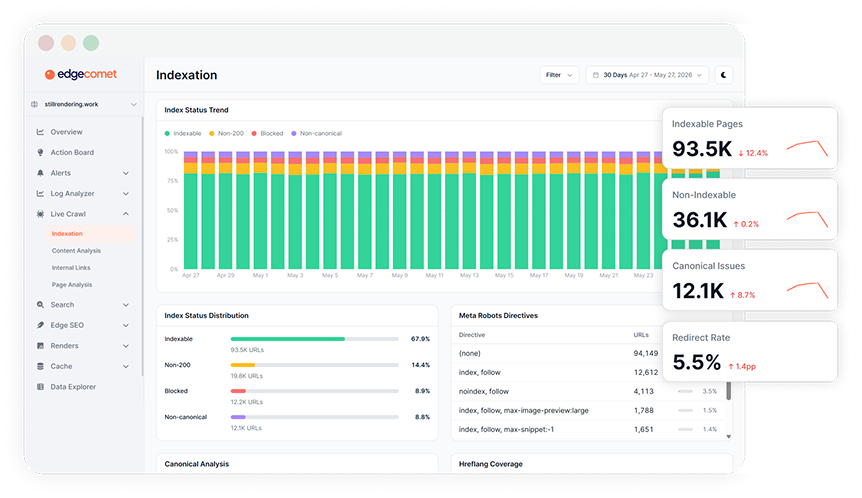Screen dimensions: 862x498
Task: Collapse the Live Crawl section chevron
Action: pyautogui.click(x=126, y=214)
